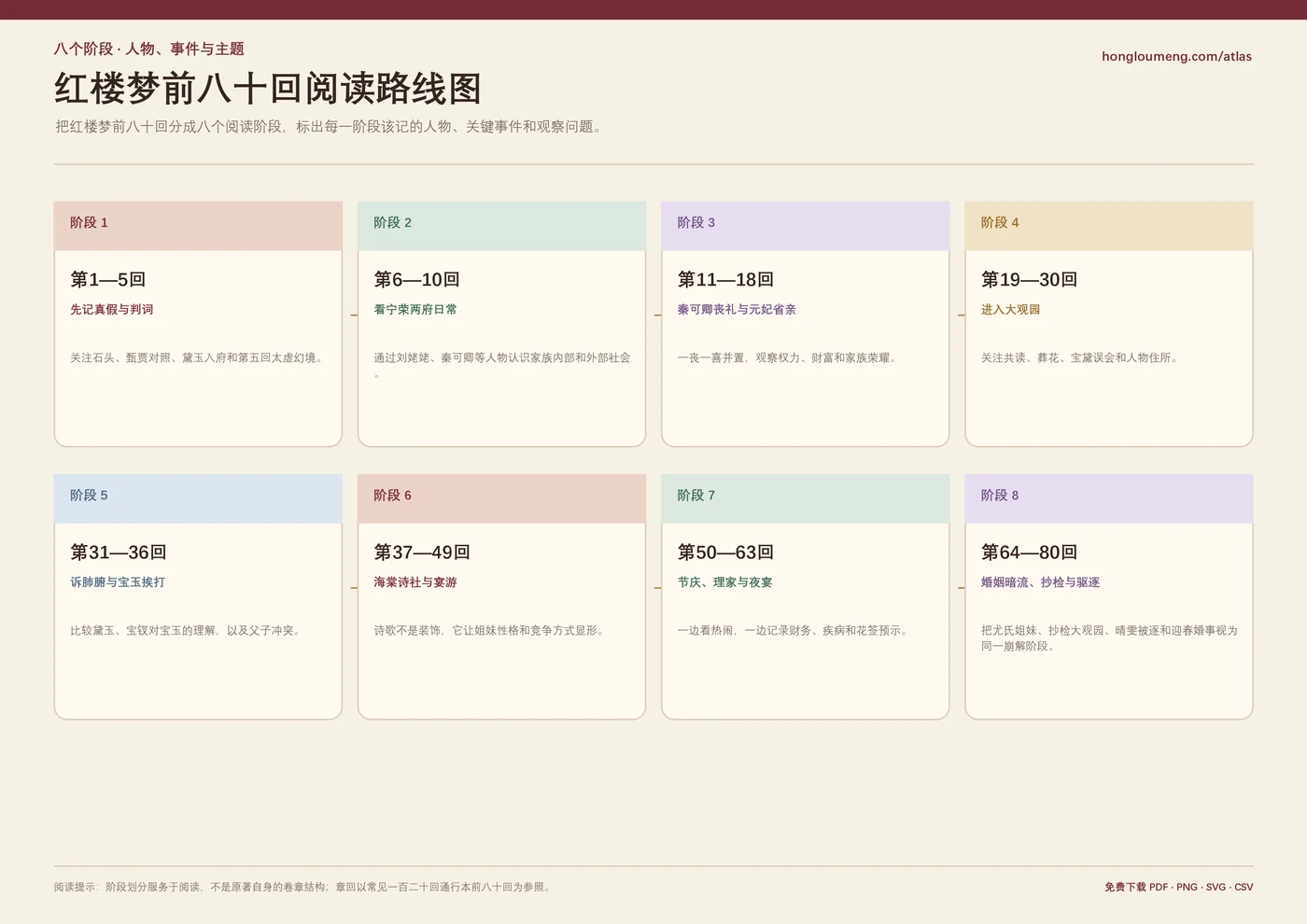1307x924 pixels.
Task: Click the theme label 婚姻暗流、抄检与驱逐
Action: click(x=1040, y=581)
